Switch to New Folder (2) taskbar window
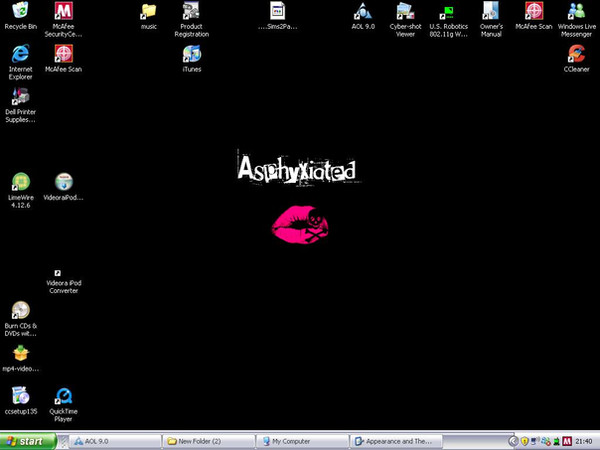Image resolution: width=600 pixels, height=450 pixels. [x=209, y=441]
